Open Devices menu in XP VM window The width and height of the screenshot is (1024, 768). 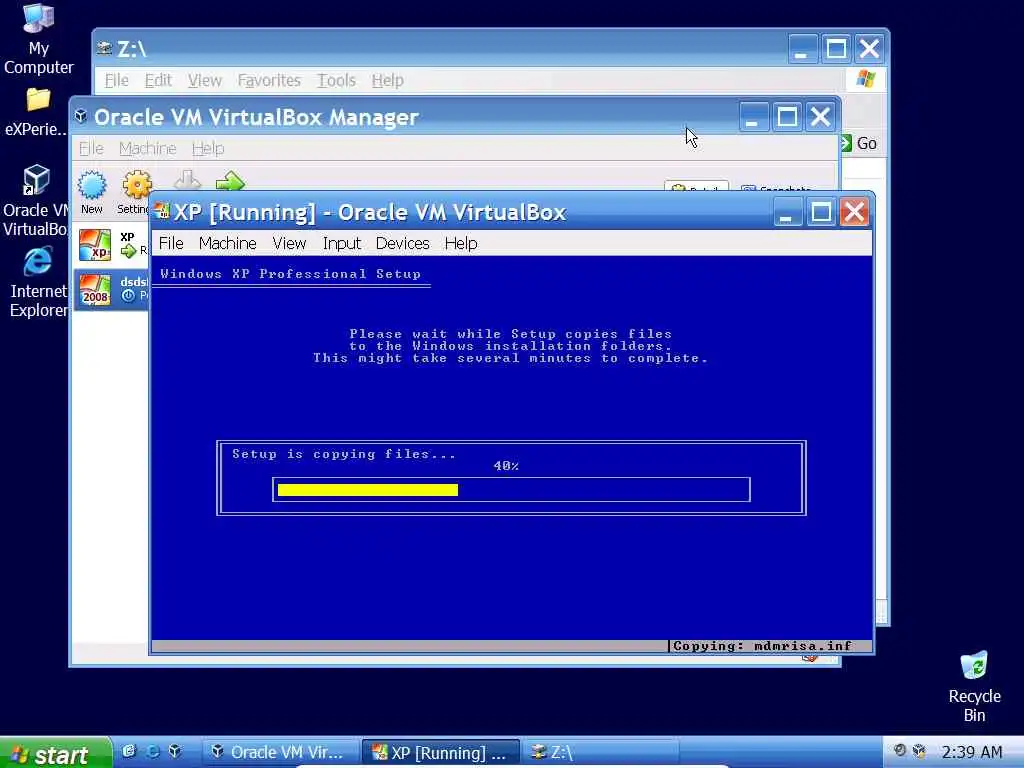(x=402, y=244)
